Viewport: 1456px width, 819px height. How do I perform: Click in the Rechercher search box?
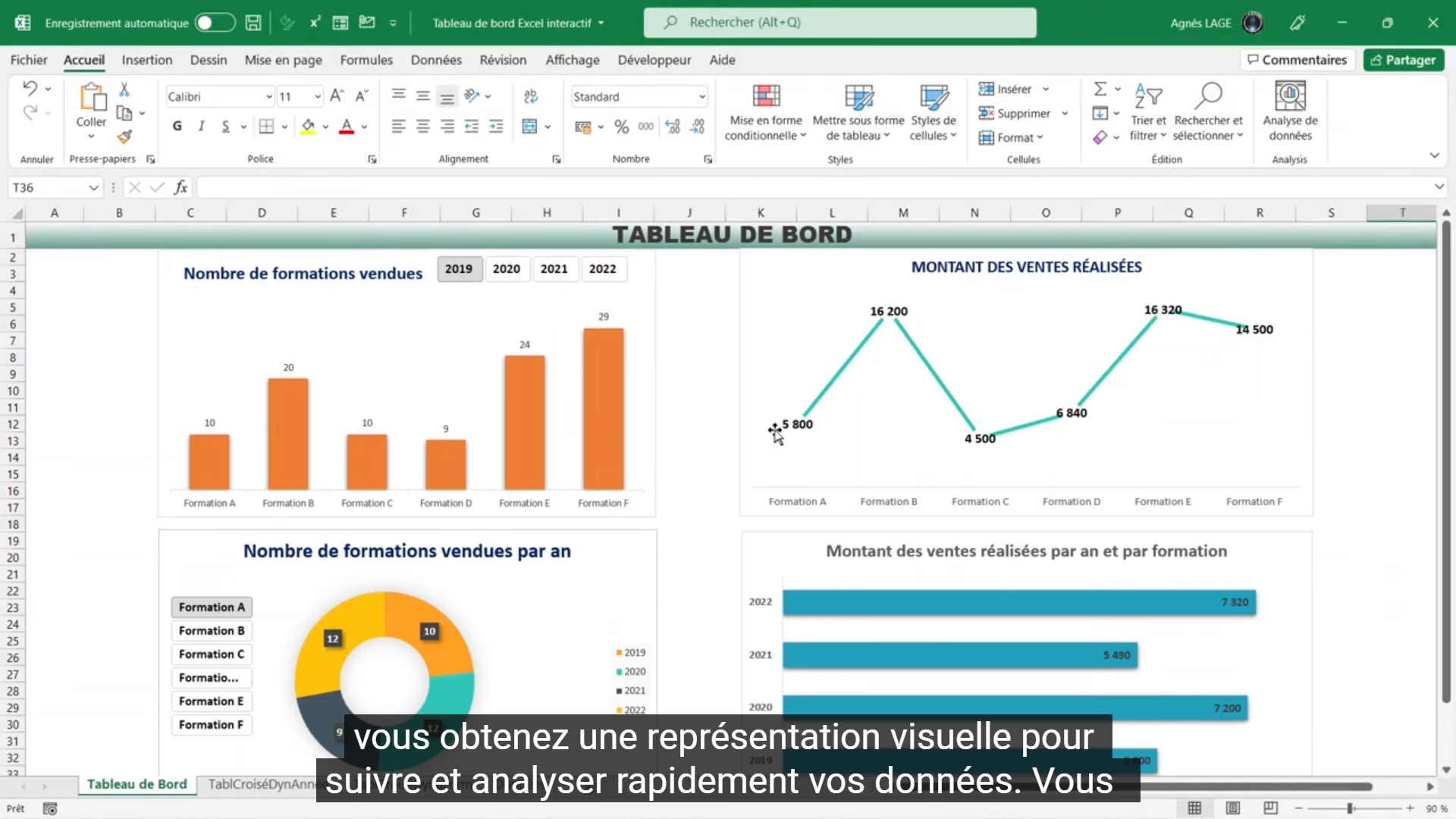click(x=839, y=23)
